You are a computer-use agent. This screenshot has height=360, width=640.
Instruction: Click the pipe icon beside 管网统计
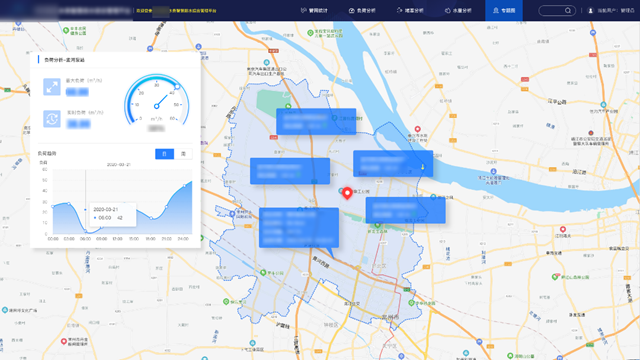[x=303, y=10]
